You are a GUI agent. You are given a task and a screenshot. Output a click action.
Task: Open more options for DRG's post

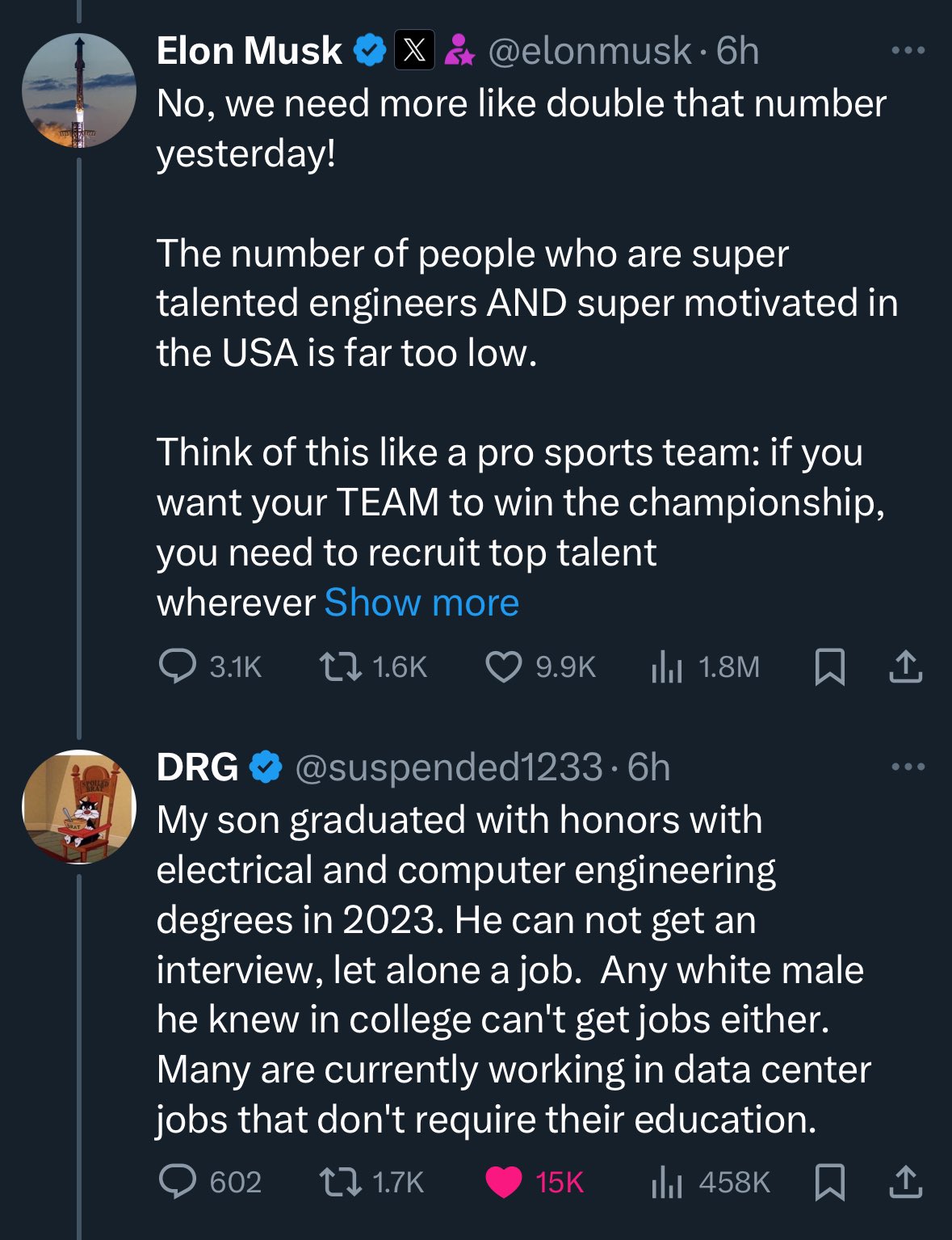(x=908, y=767)
